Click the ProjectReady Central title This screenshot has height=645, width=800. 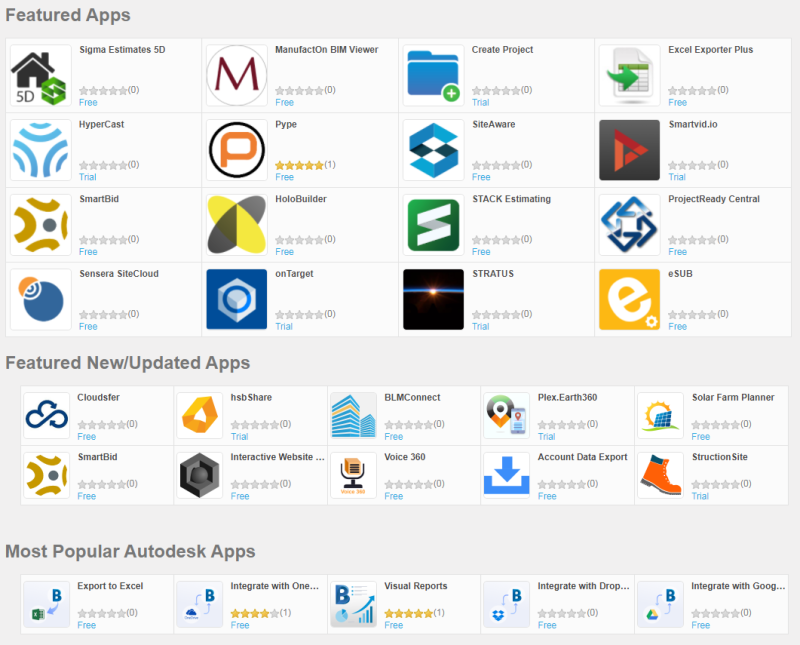coord(714,199)
